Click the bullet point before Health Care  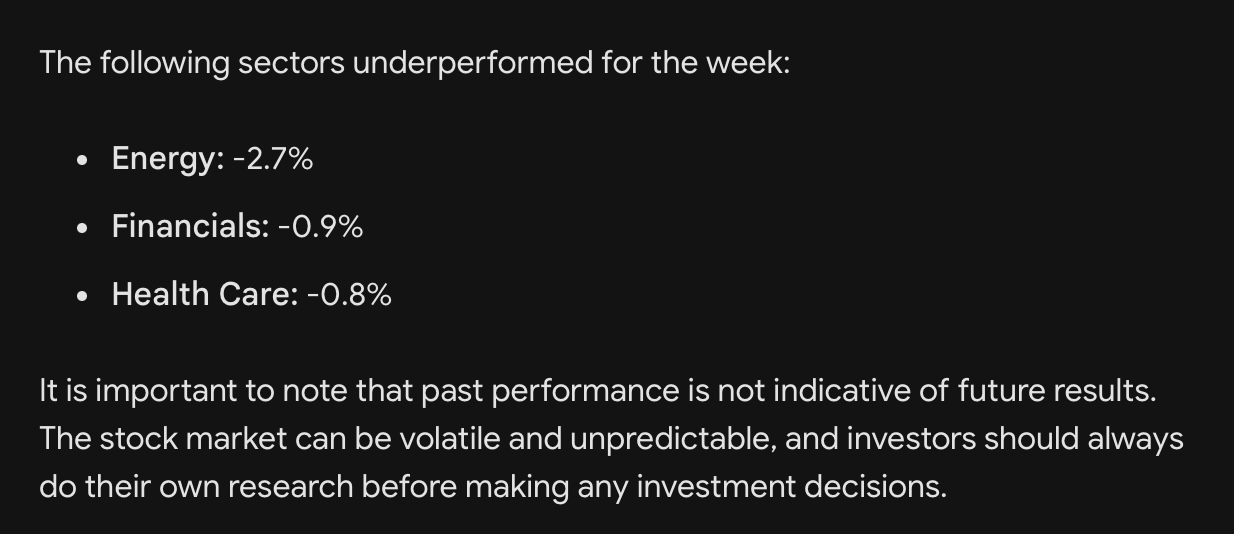pyautogui.click(x=82, y=296)
